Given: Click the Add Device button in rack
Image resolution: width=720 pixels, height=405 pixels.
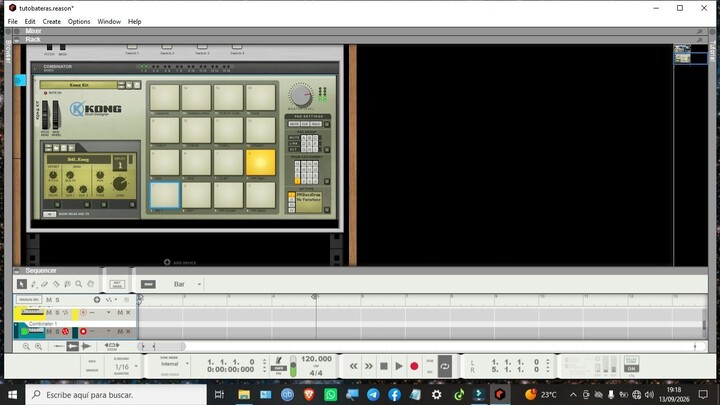Looking at the screenshot, I should pos(180,263).
